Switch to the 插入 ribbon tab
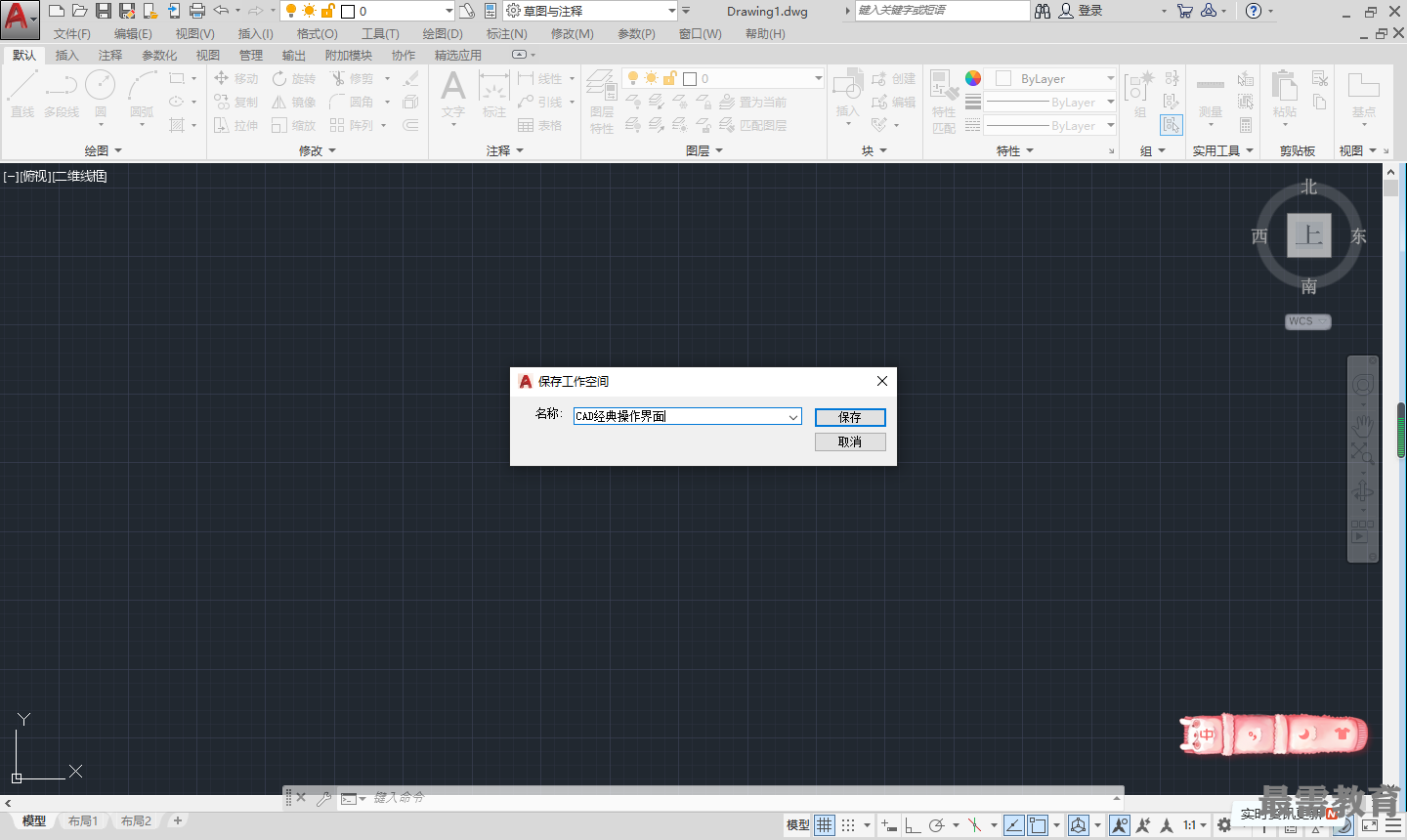Screen dimensions: 1407x840 [x=67, y=56]
